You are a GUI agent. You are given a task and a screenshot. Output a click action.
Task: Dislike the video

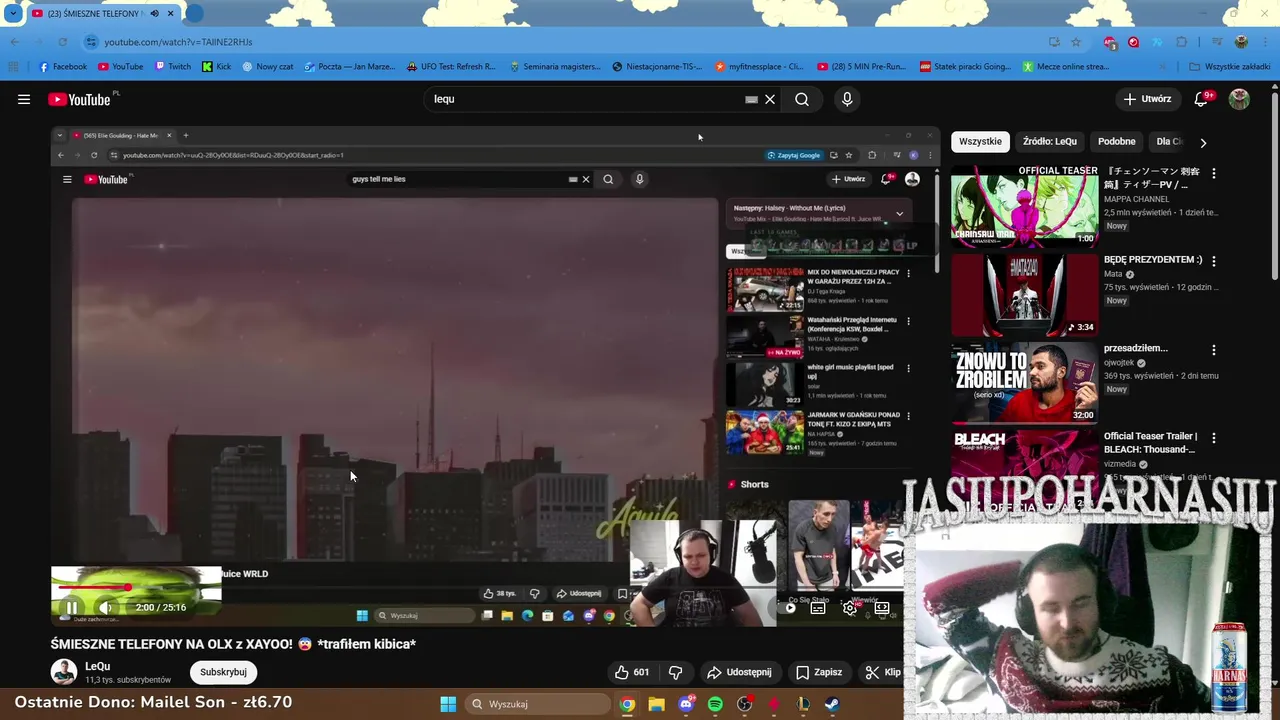[x=675, y=672]
